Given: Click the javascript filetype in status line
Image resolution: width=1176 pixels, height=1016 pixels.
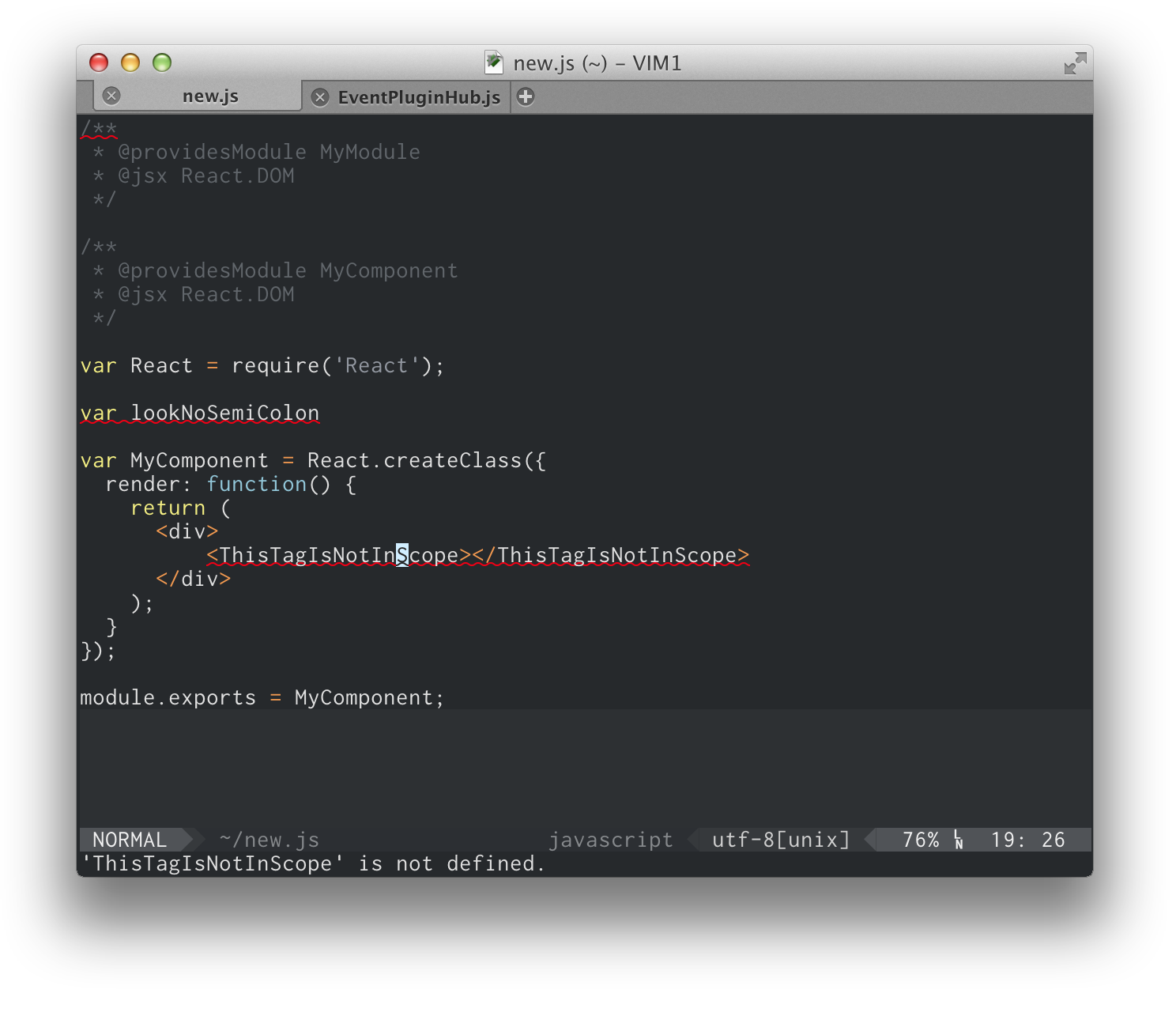Looking at the screenshot, I should pos(611,840).
